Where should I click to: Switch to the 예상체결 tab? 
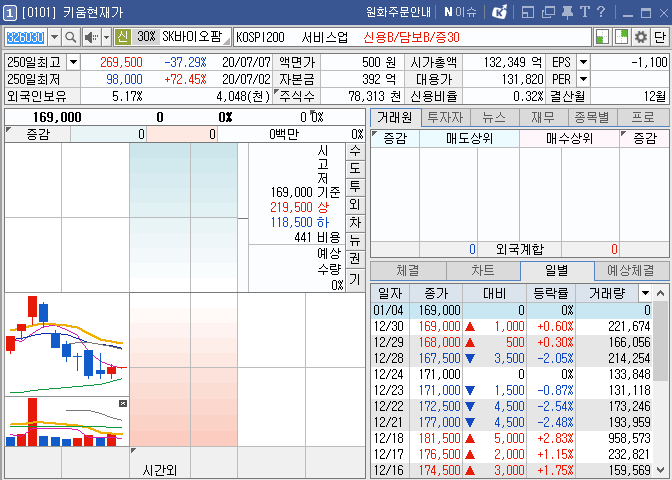[x=631, y=270]
